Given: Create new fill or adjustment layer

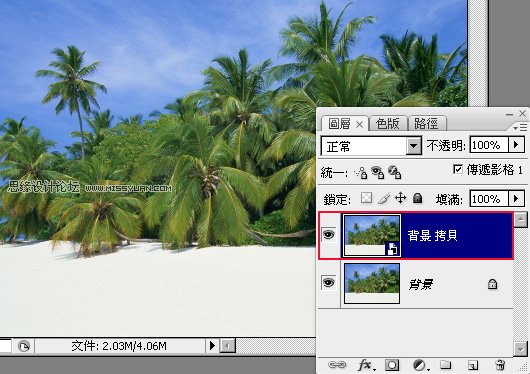Looking at the screenshot, I should click(x=420, y=365).
